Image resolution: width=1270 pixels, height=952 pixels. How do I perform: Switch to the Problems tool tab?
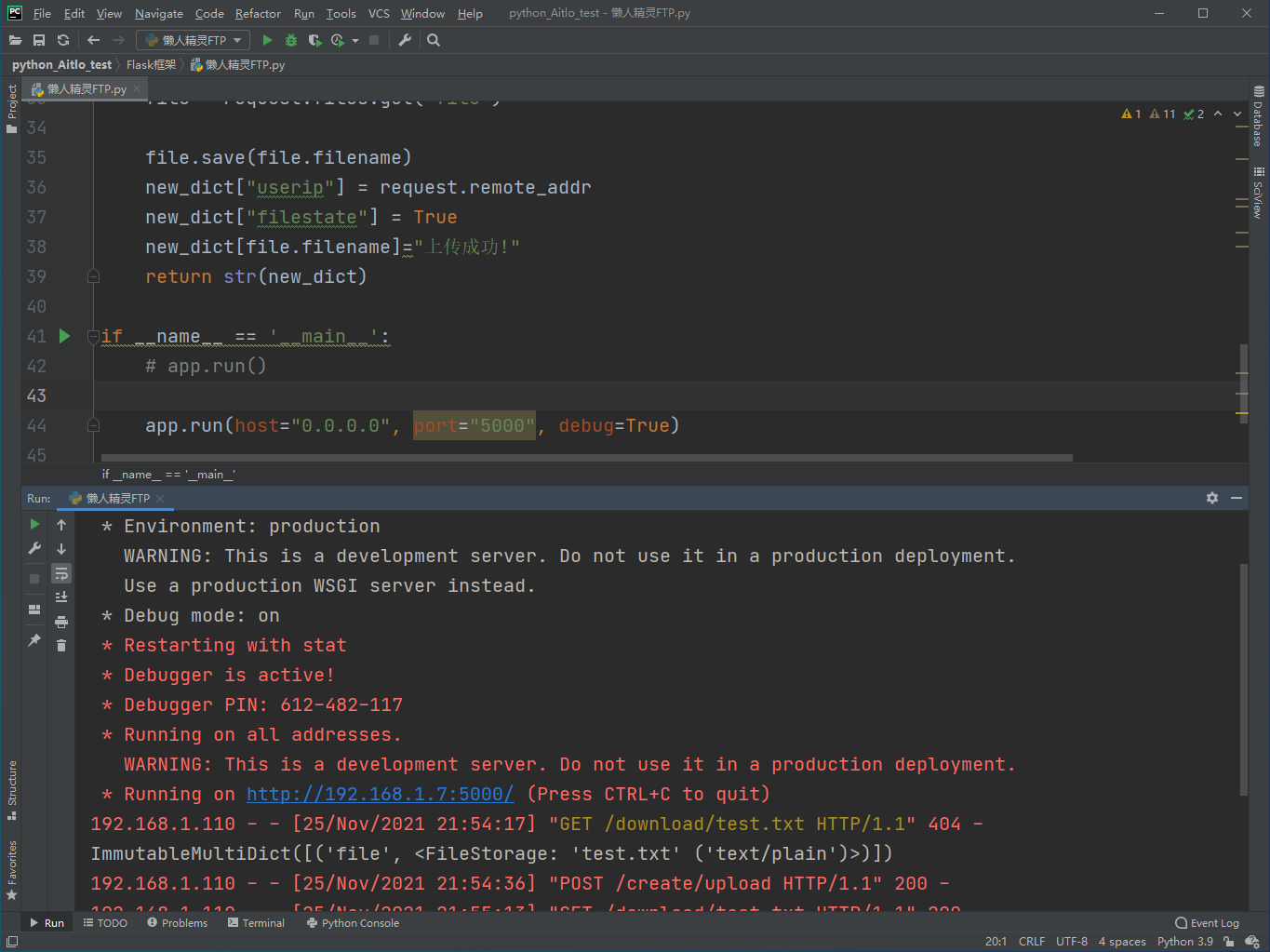(x=177, y=923)
